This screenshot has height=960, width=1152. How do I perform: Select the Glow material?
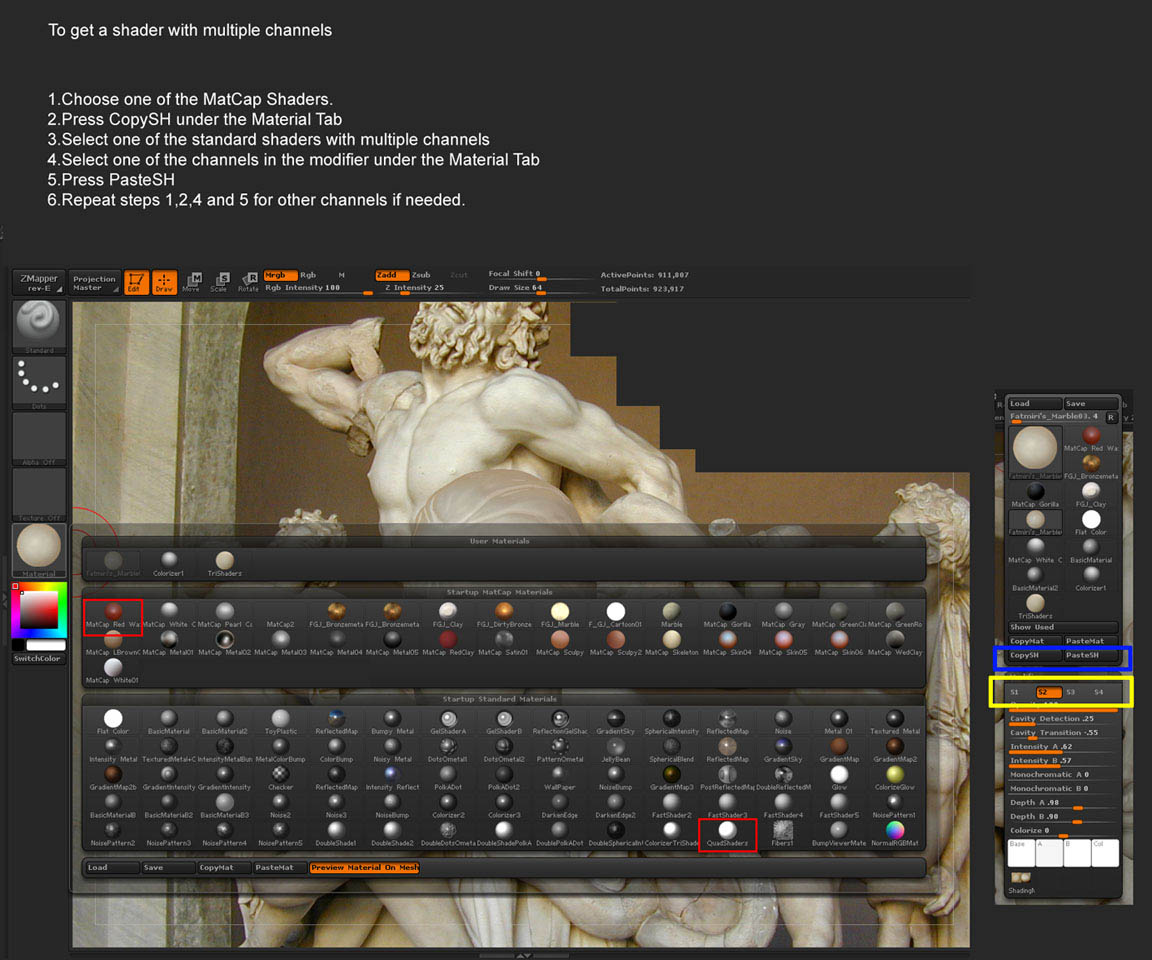point(839,778)
